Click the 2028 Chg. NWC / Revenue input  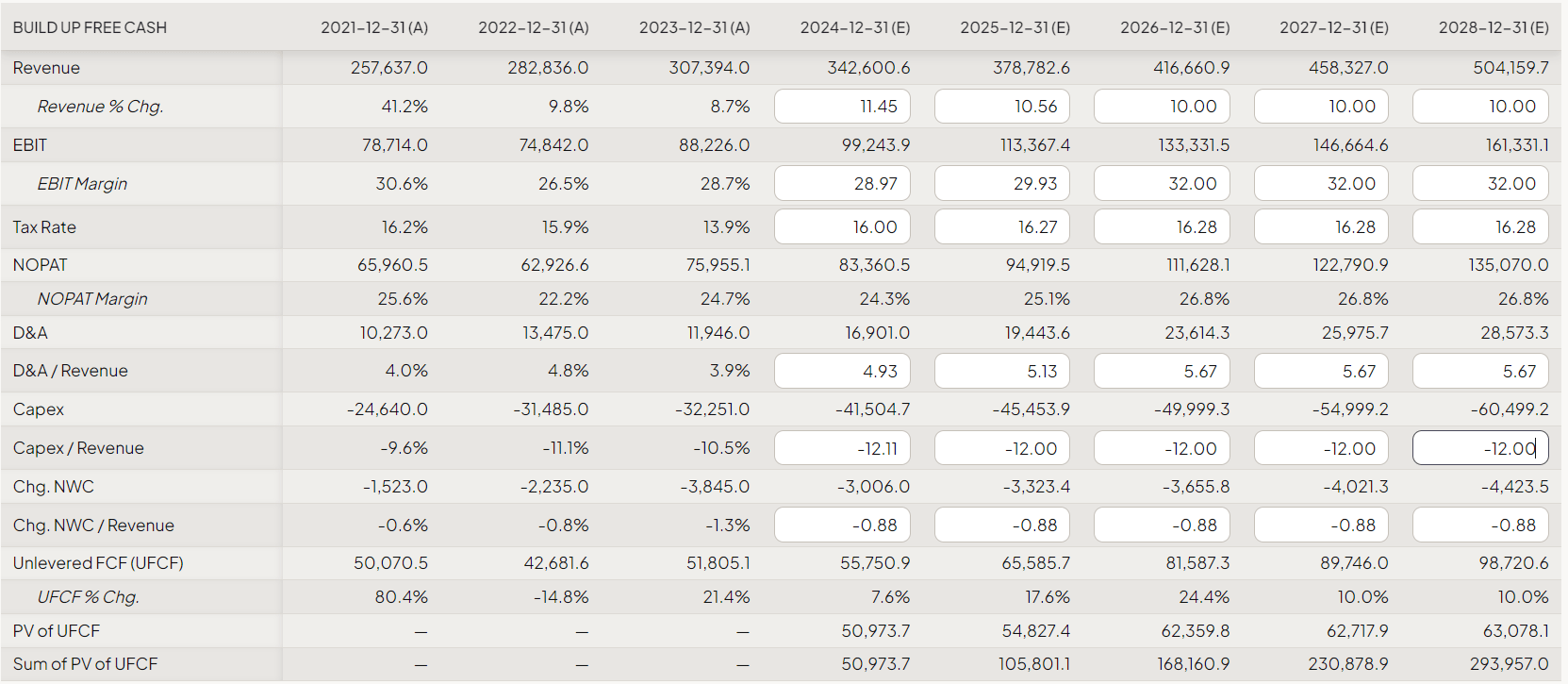(x=1480, y=525)
